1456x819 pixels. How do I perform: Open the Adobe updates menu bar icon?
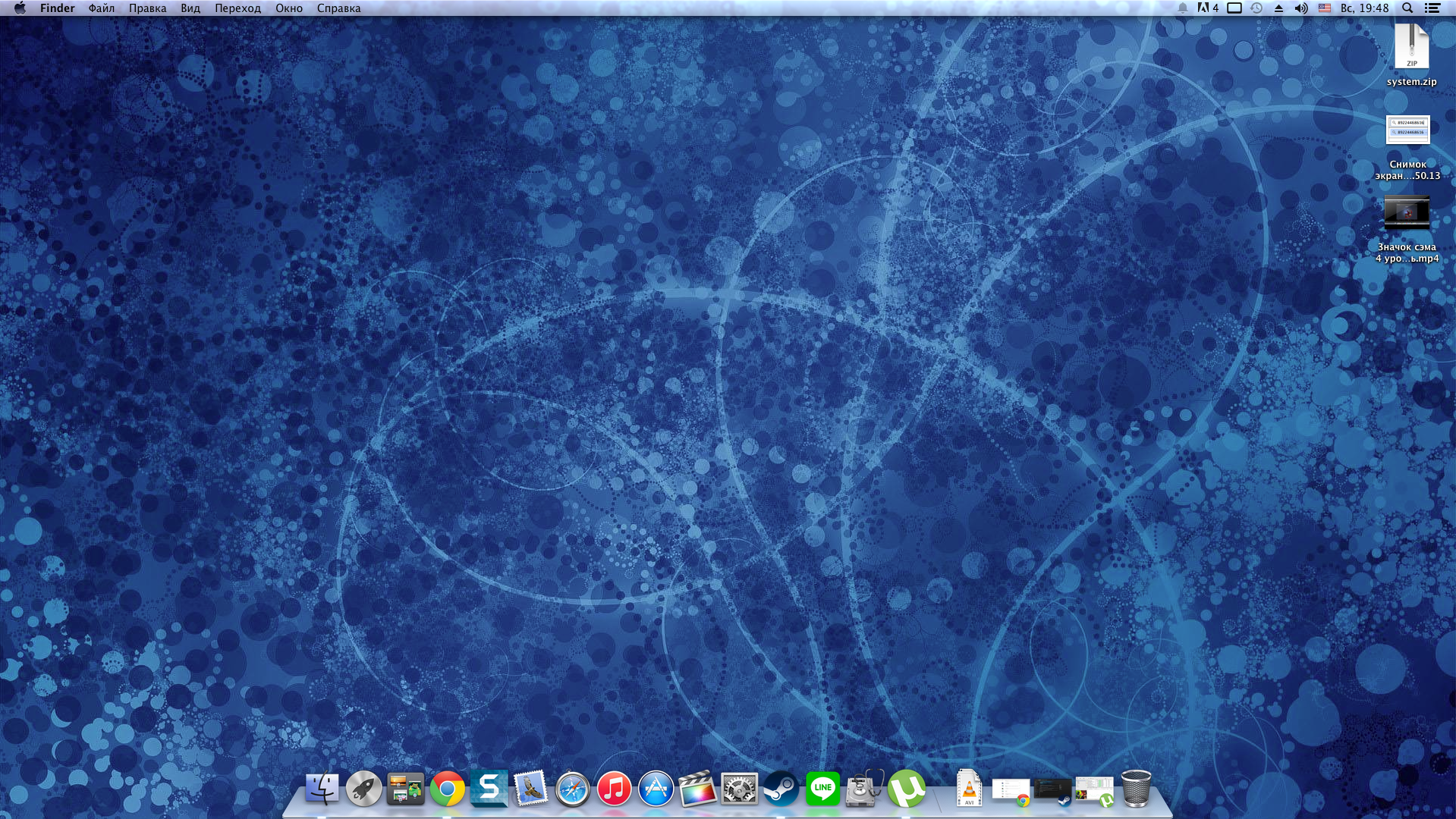(1208, 8)
